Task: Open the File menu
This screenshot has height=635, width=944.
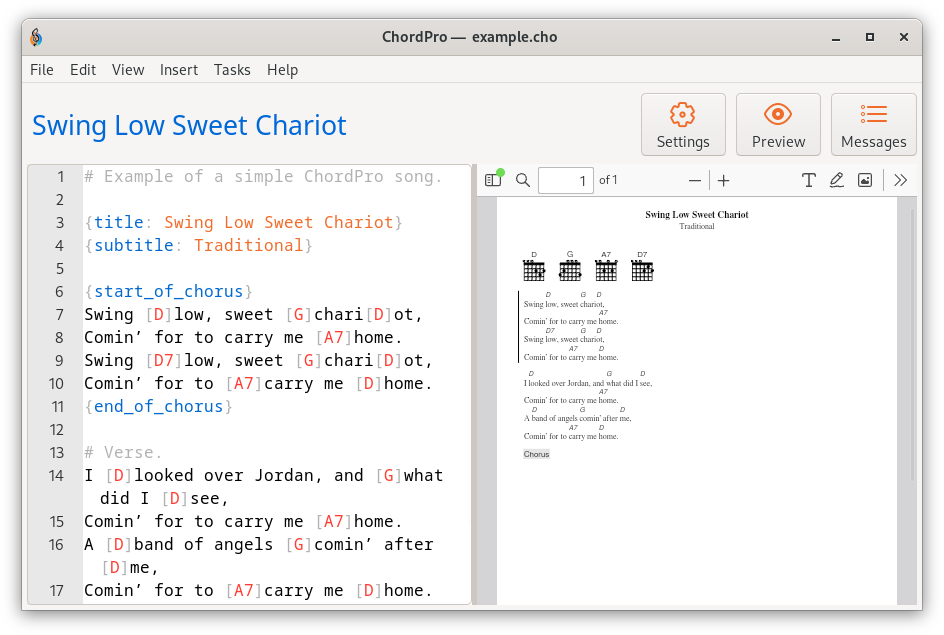Action: click(x=42, y=70)
